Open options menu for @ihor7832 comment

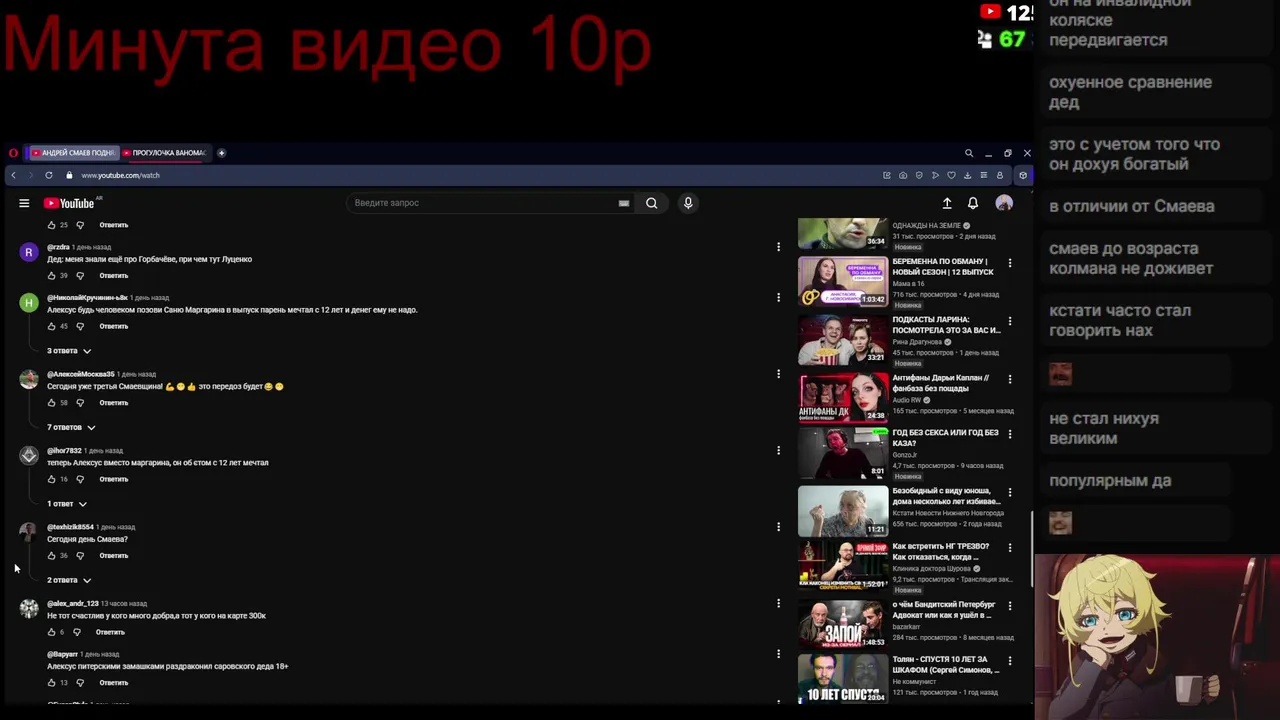pos(778,450)
